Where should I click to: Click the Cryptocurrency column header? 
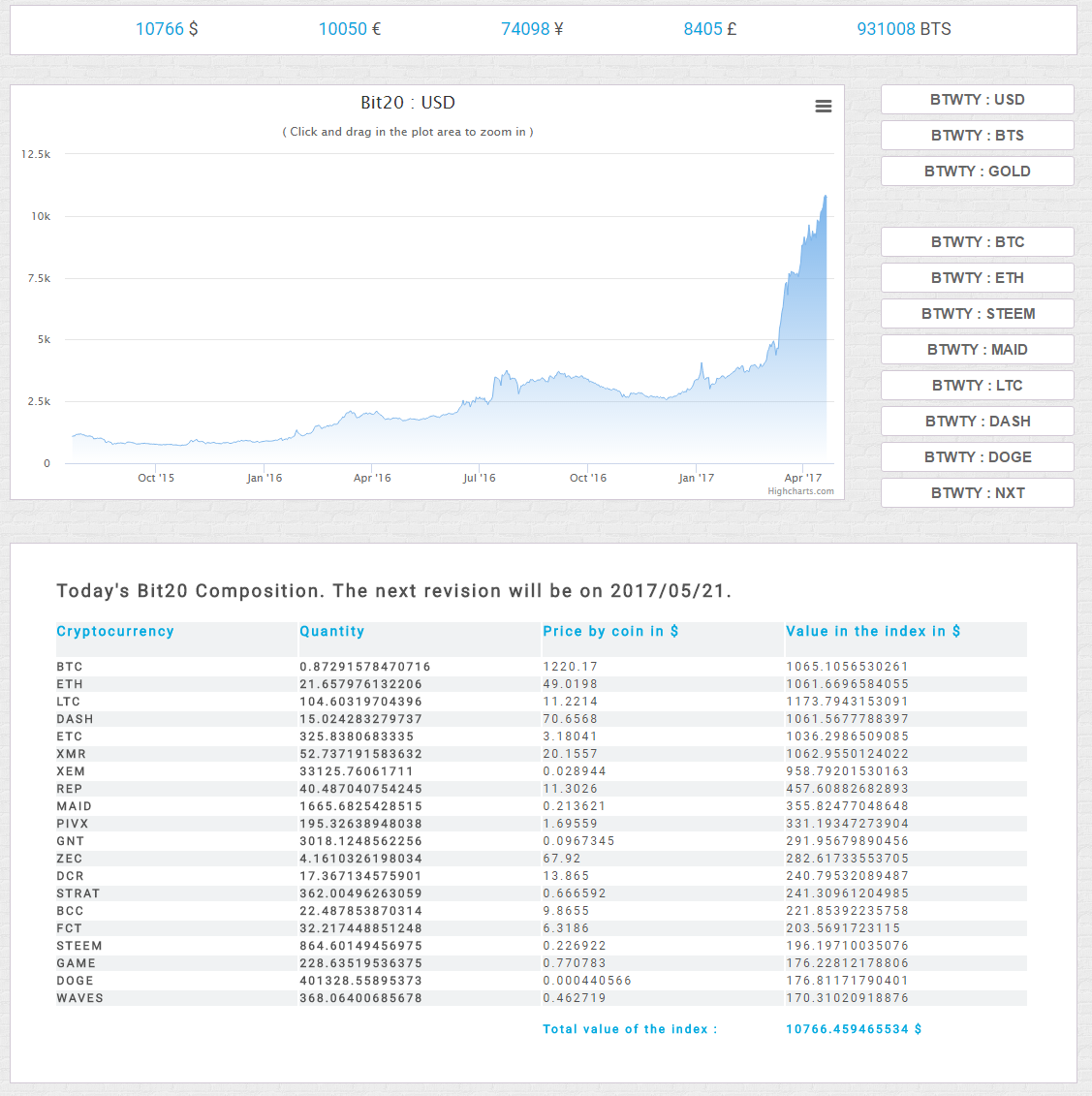[x=115, y=631]
